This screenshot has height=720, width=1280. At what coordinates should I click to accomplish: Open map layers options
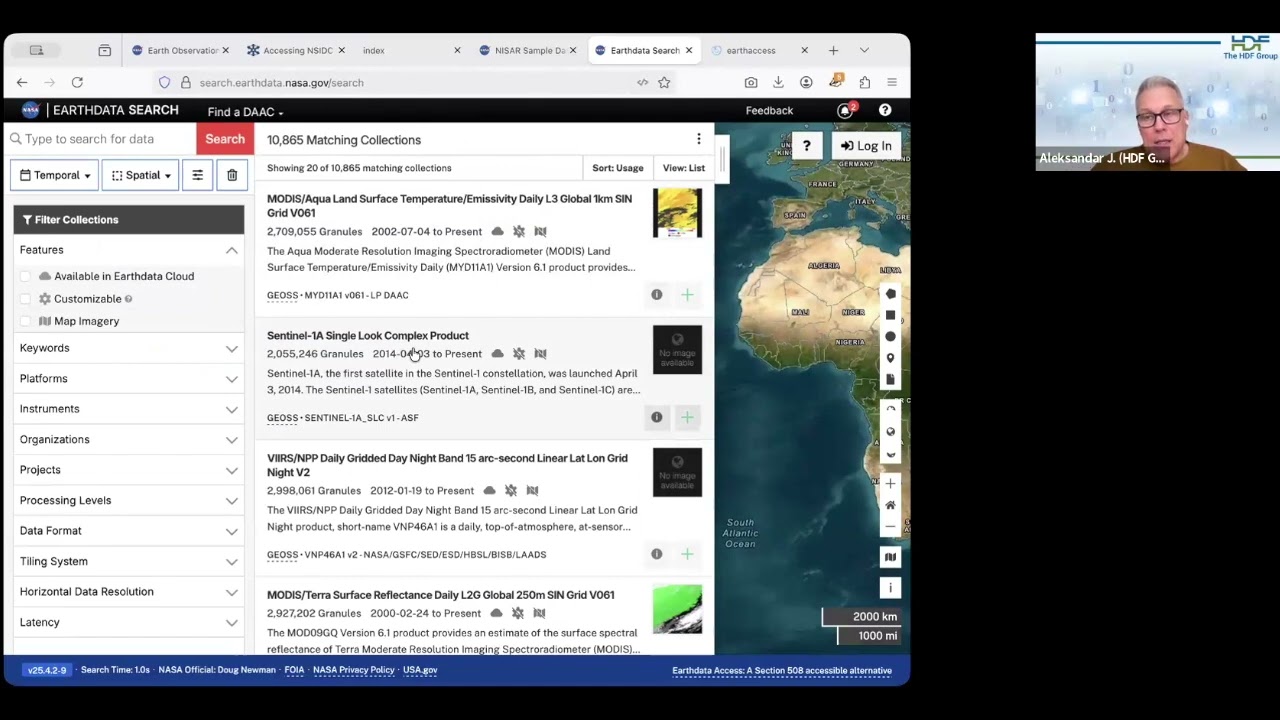point(890,557)
